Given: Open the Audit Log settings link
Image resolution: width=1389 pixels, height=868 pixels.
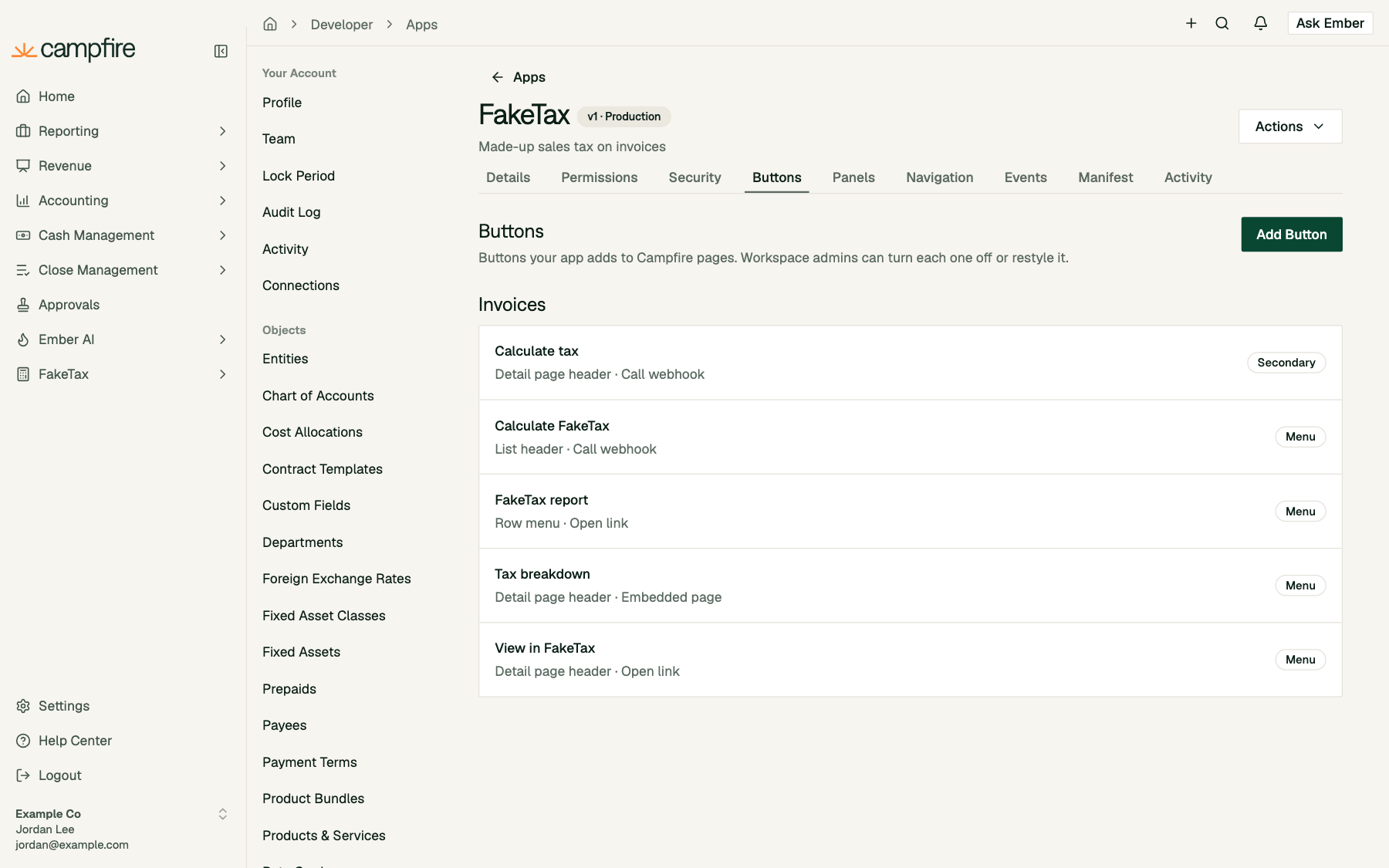Looking at the screenshot, I should 292,212.
